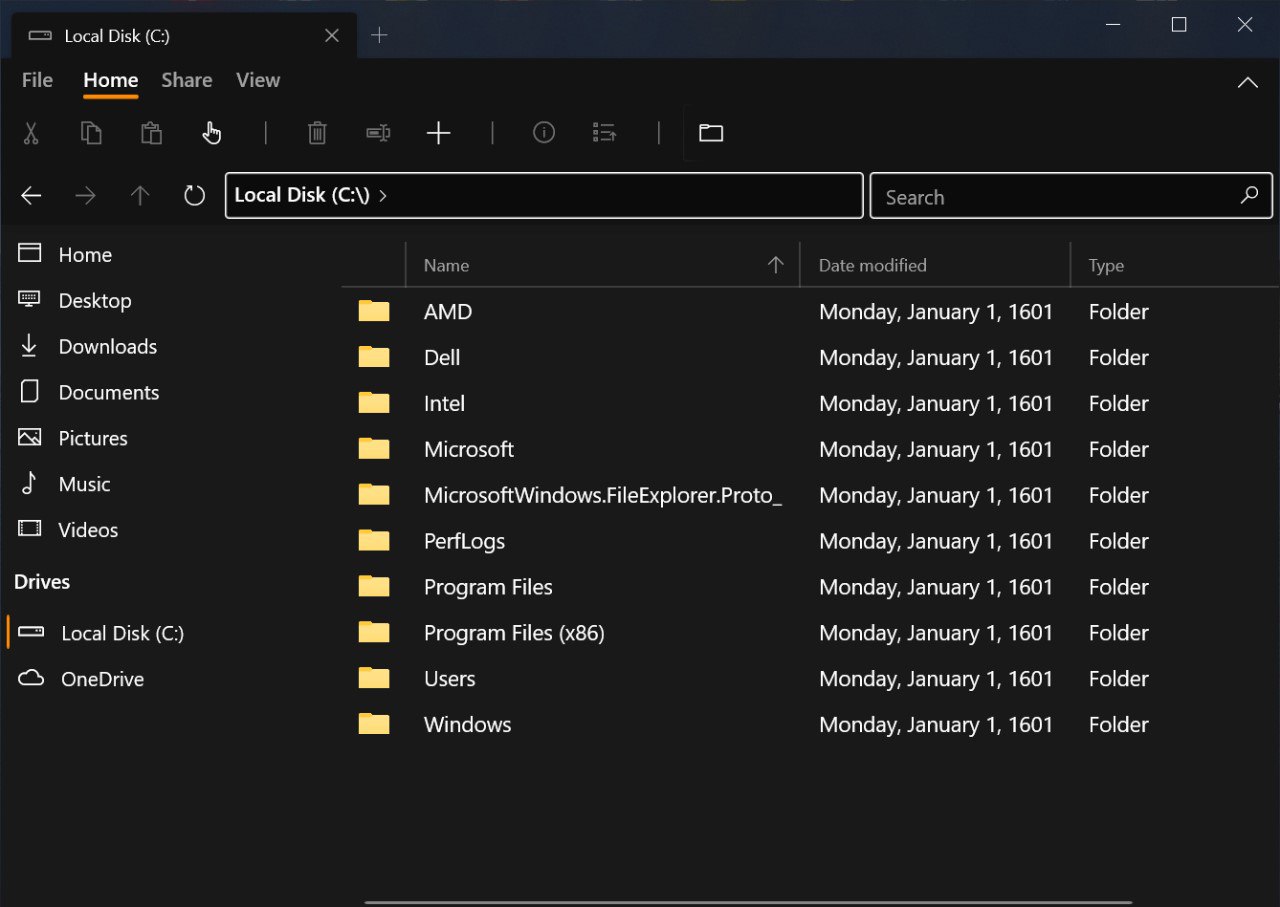Refresh the current folder view

click(195, 196)
